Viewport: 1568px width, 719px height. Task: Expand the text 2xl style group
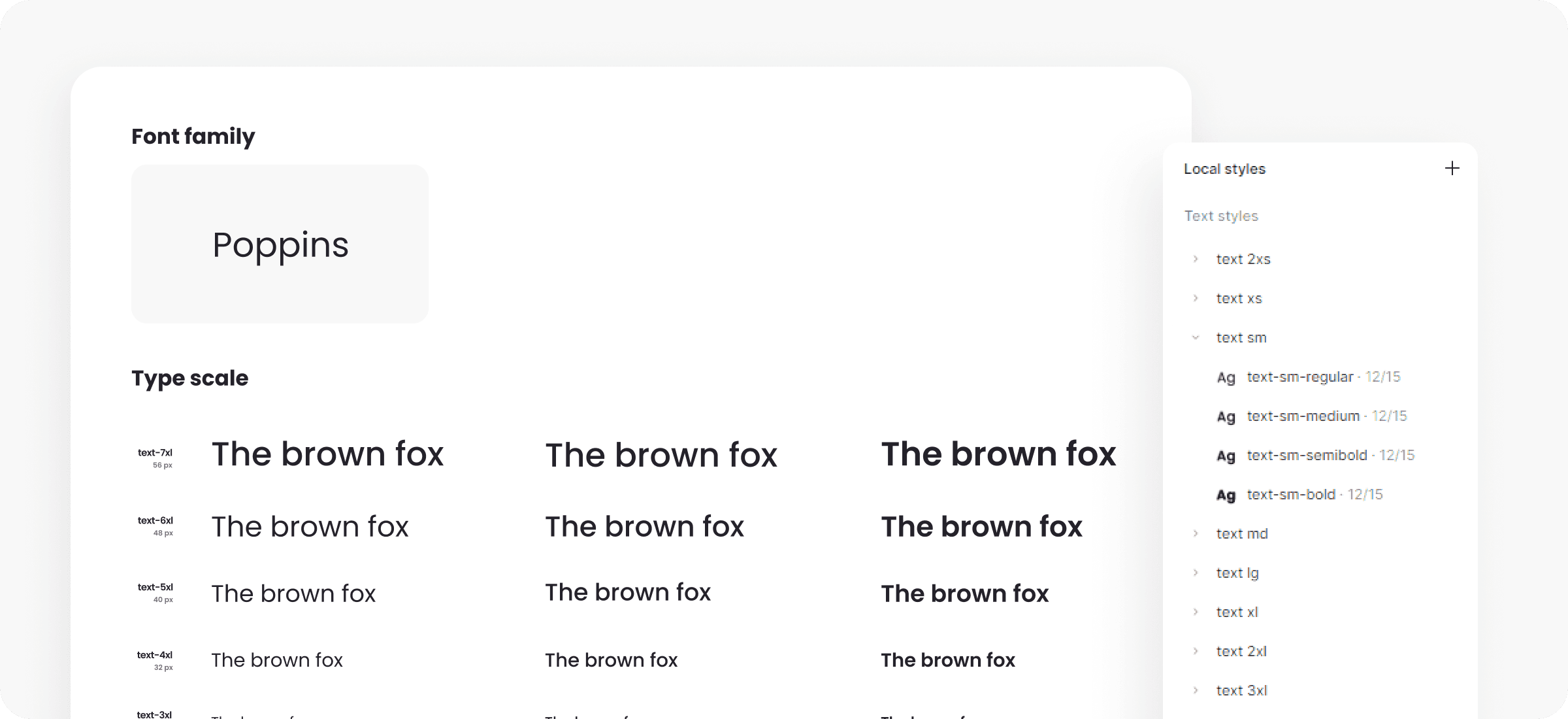tap(1196, 651)
